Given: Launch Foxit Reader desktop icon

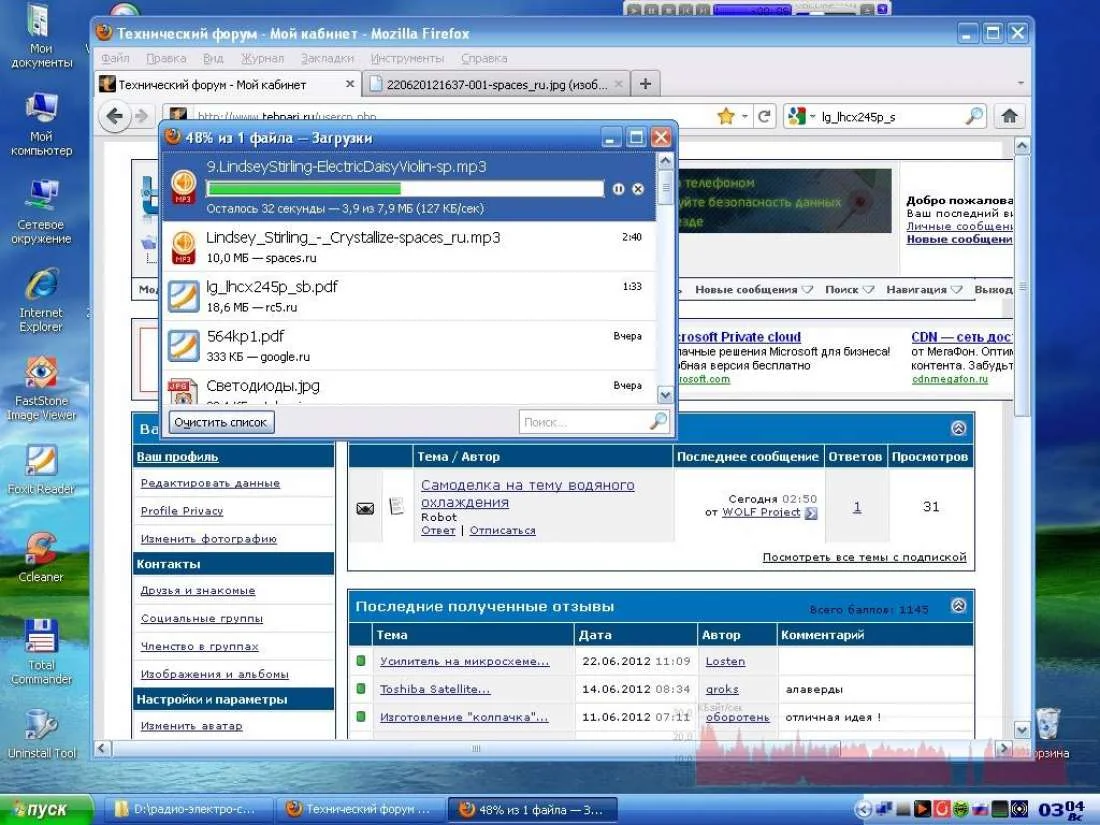Looking at the screenshot, I should pos(41,469).
